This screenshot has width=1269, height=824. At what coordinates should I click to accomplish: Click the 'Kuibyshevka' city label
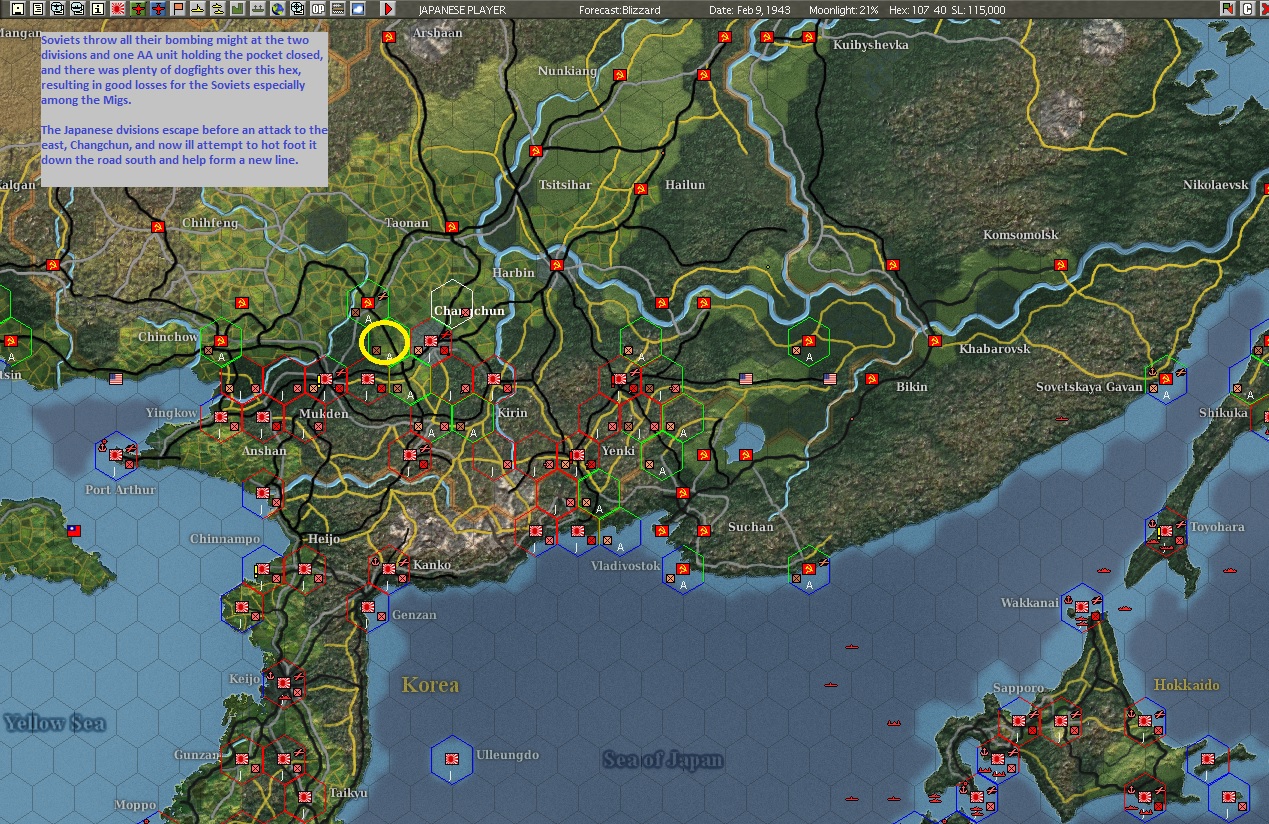(871, 45)
